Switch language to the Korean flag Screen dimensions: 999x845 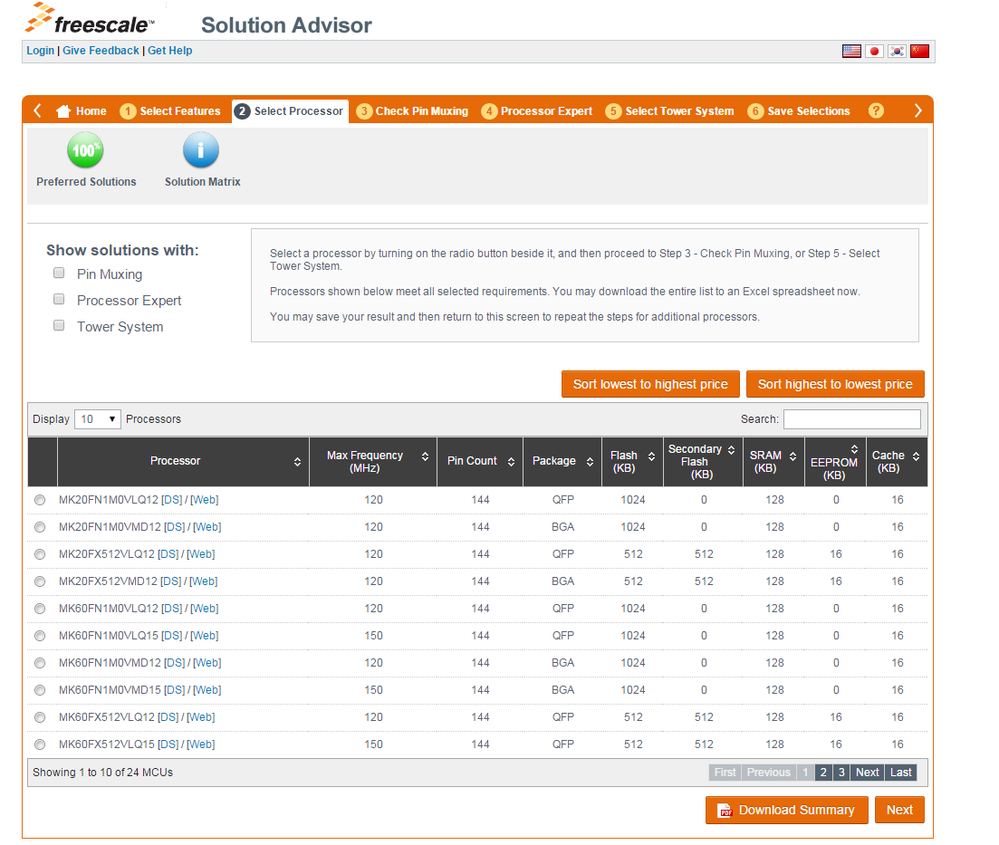[896, 51]
